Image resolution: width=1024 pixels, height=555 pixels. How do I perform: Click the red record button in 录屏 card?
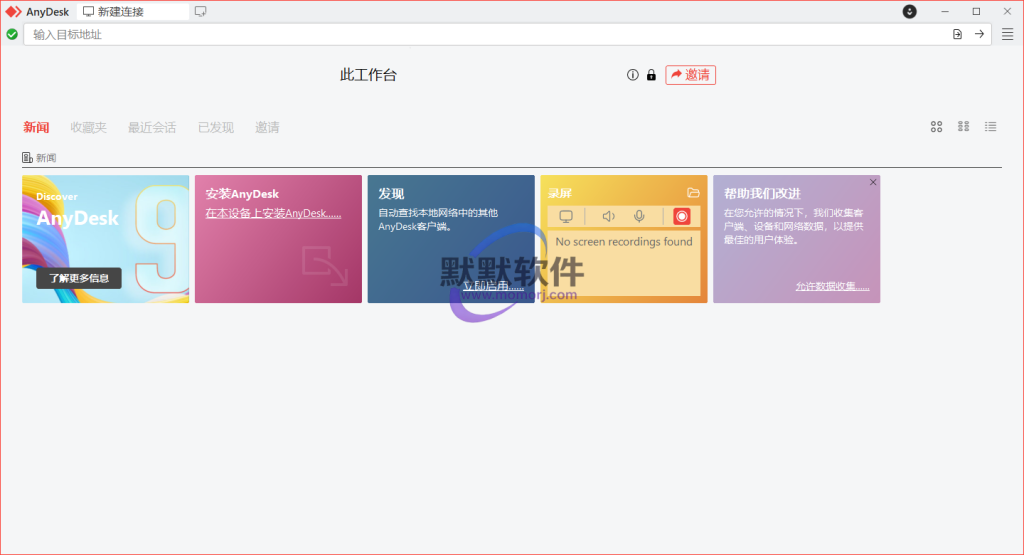(x=682, y=216)
